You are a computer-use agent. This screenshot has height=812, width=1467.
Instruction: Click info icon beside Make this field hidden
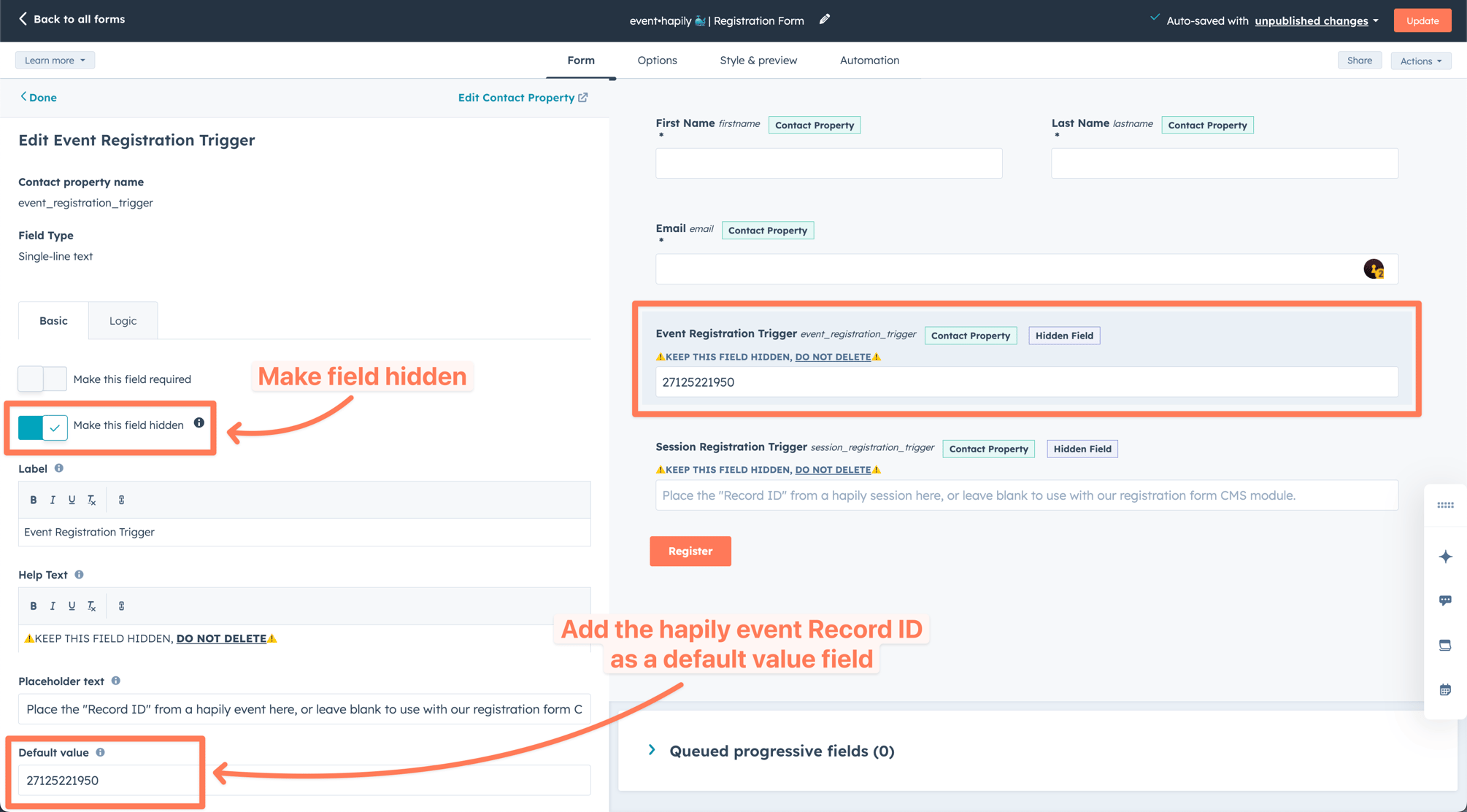click(x=199, y=423)
